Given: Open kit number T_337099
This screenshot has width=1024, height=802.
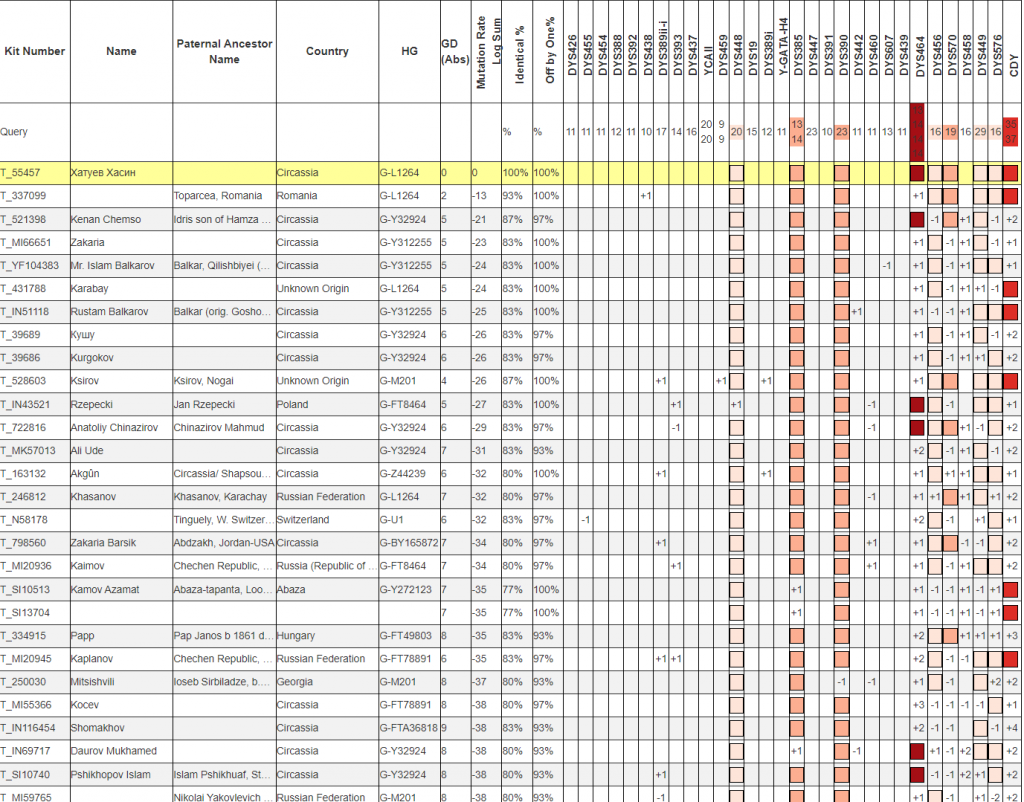Looking at the screenshot, I should (23, 196).
